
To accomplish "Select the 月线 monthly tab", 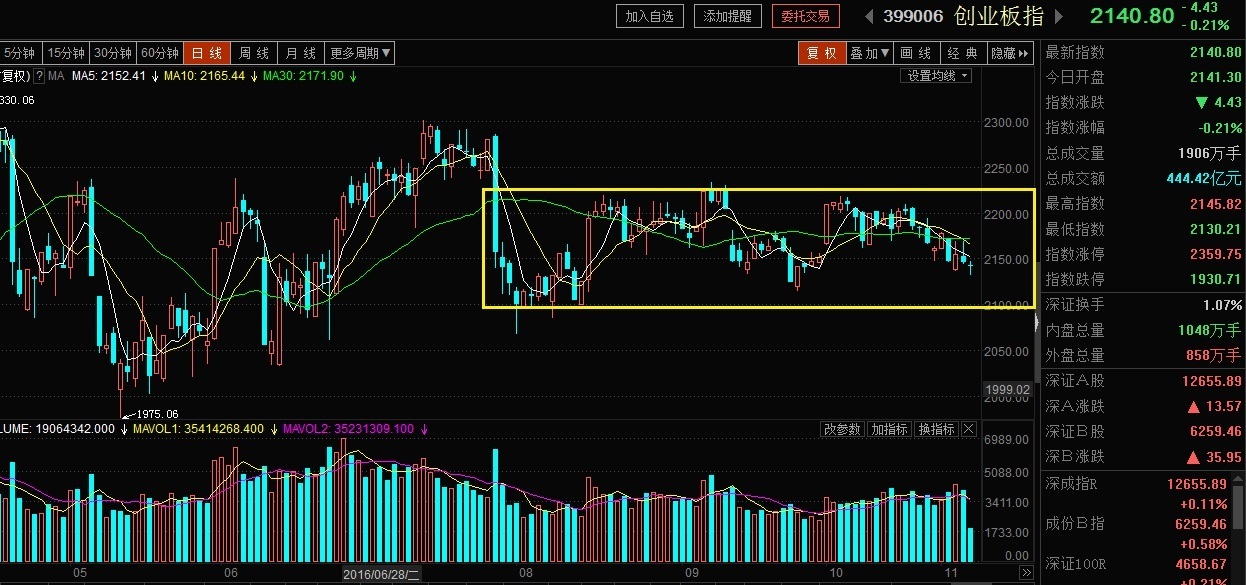I will [x=301, y=53].
